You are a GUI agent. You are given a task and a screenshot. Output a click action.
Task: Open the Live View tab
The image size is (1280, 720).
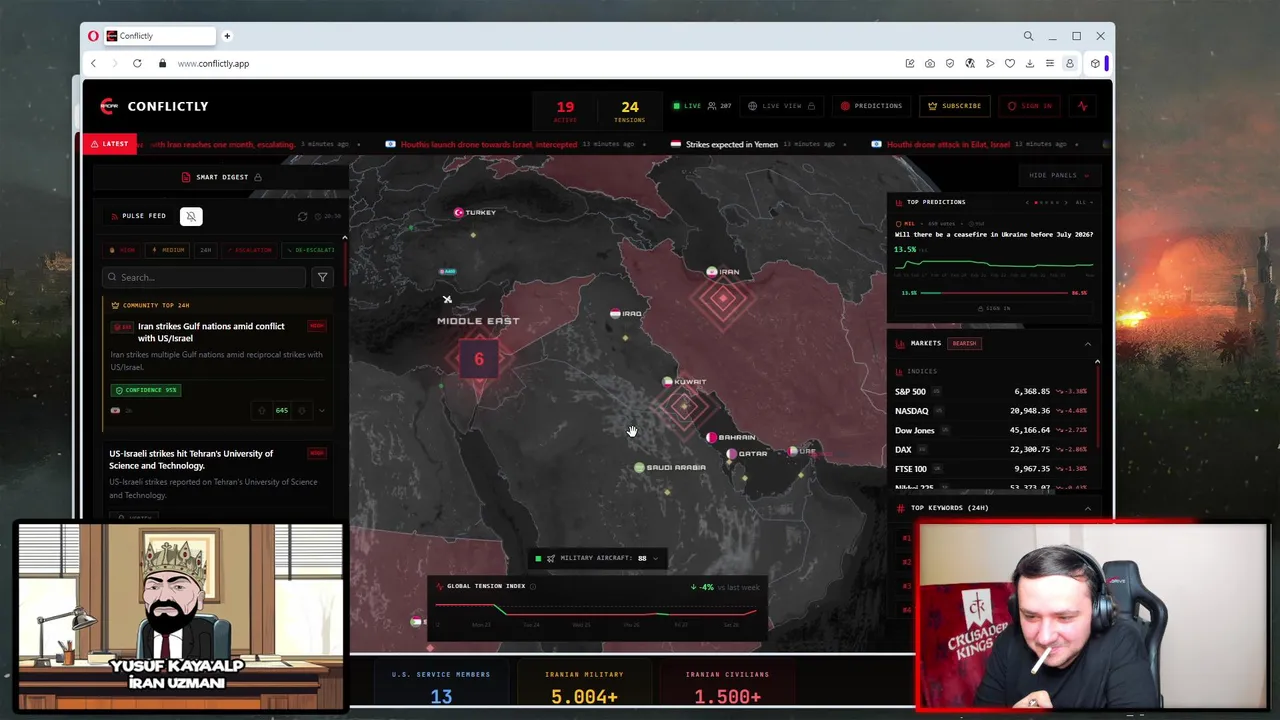pos(781,106)
